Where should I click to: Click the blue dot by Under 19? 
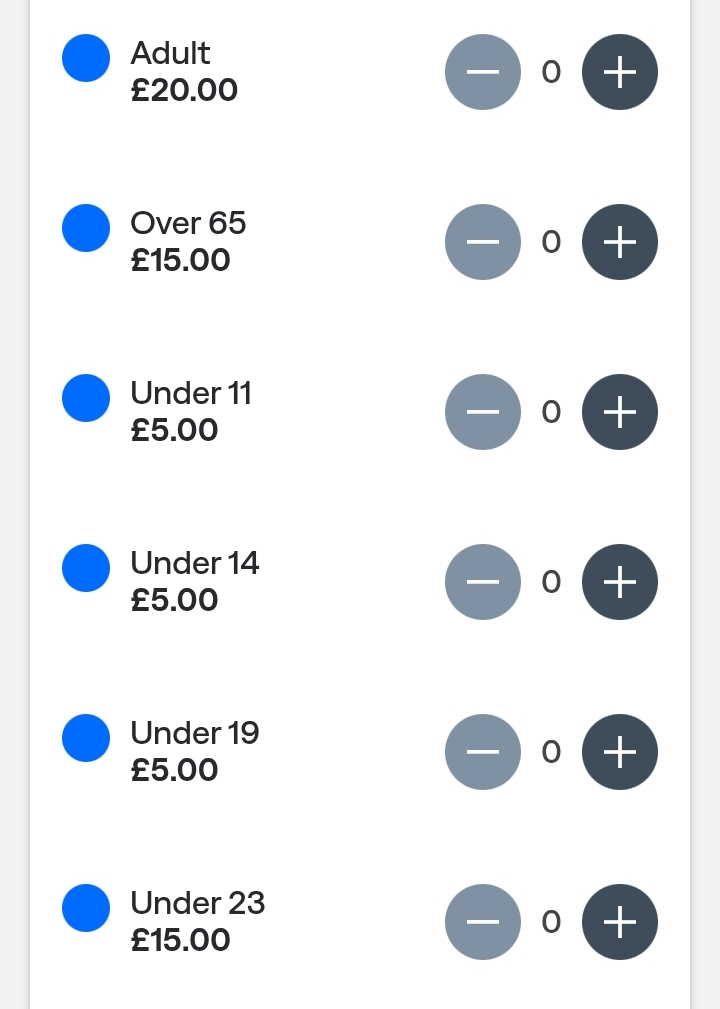coord(86,738)
